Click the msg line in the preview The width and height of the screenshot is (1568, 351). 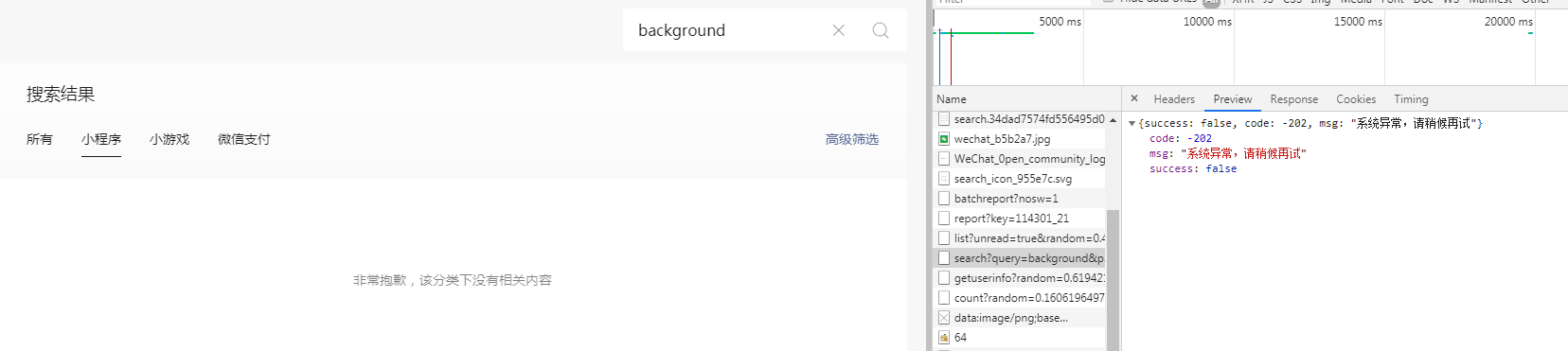1228,153
